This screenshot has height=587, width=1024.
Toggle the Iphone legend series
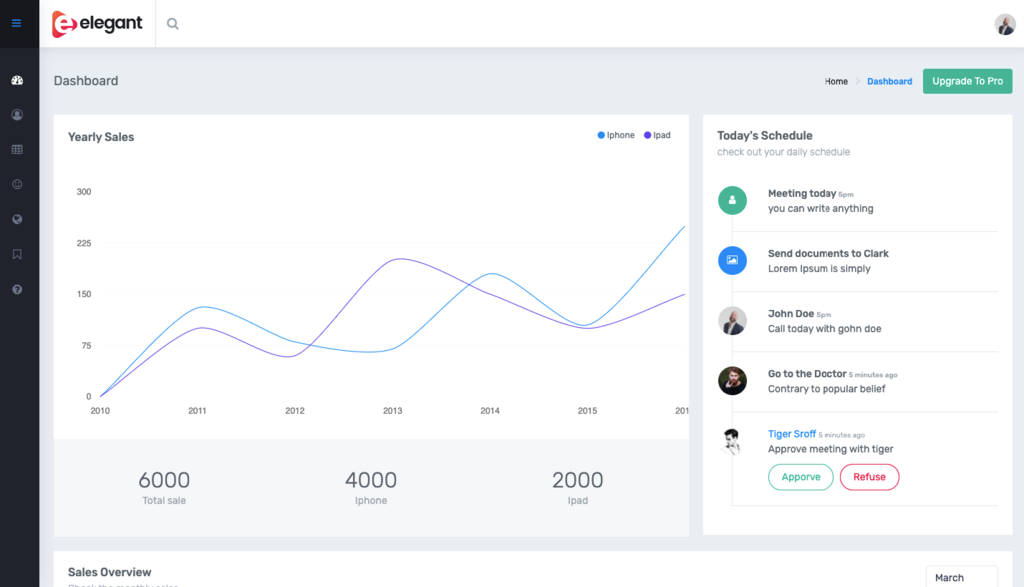616,135
